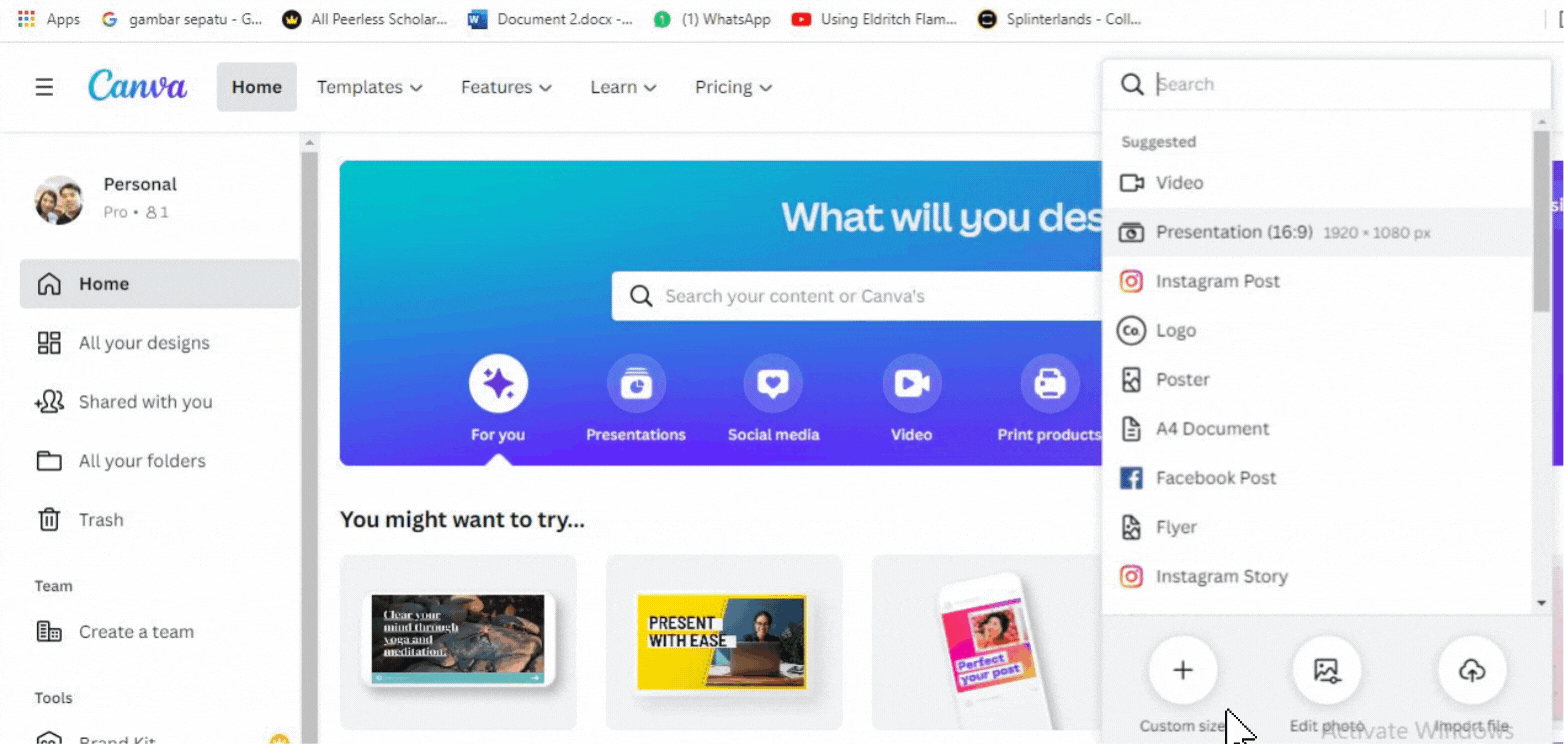Click the Logo 'Co' circle icon
Screen dimensions: 1564x744
click(x=1131, y=330)
